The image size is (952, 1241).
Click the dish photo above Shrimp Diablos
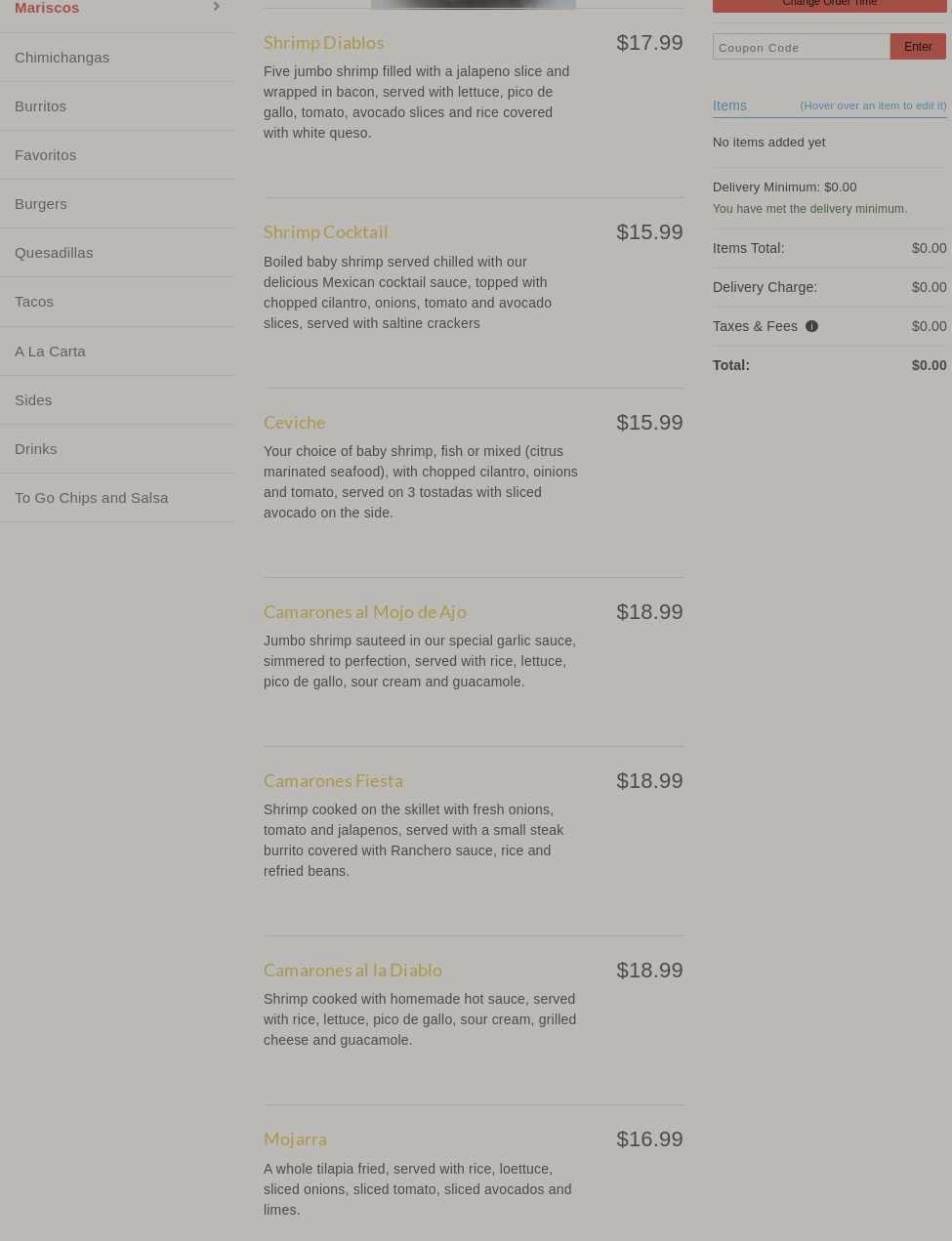(x=473, y=4)
